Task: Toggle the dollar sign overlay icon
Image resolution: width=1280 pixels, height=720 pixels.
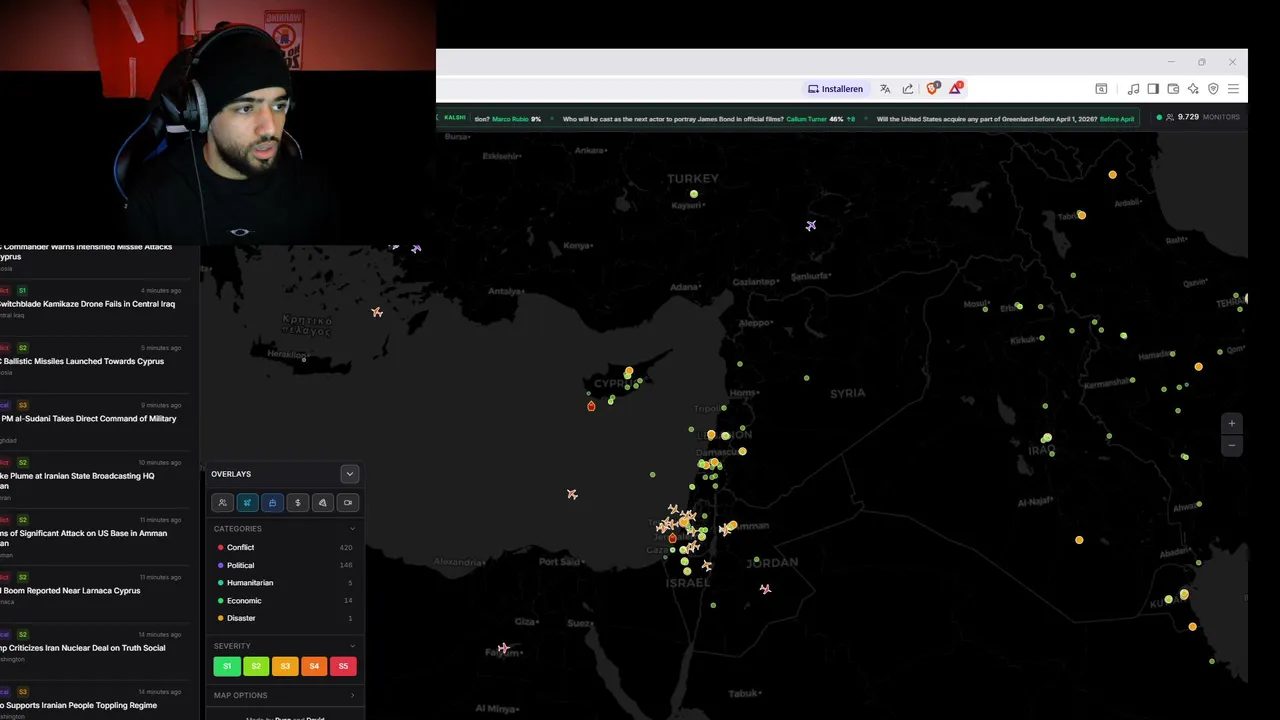Action: click(297, 503)
